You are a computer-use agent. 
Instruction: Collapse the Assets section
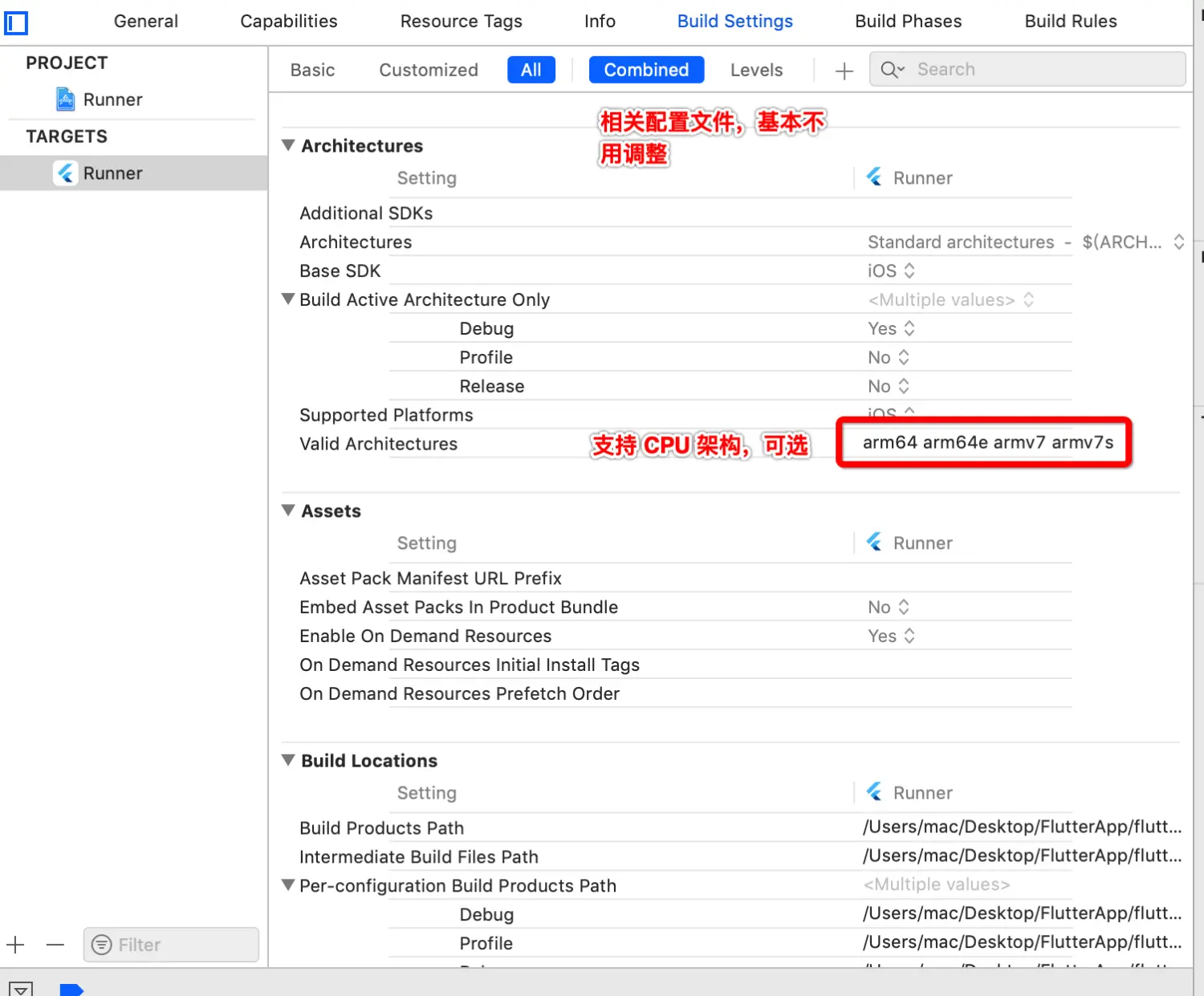[288, 510]
